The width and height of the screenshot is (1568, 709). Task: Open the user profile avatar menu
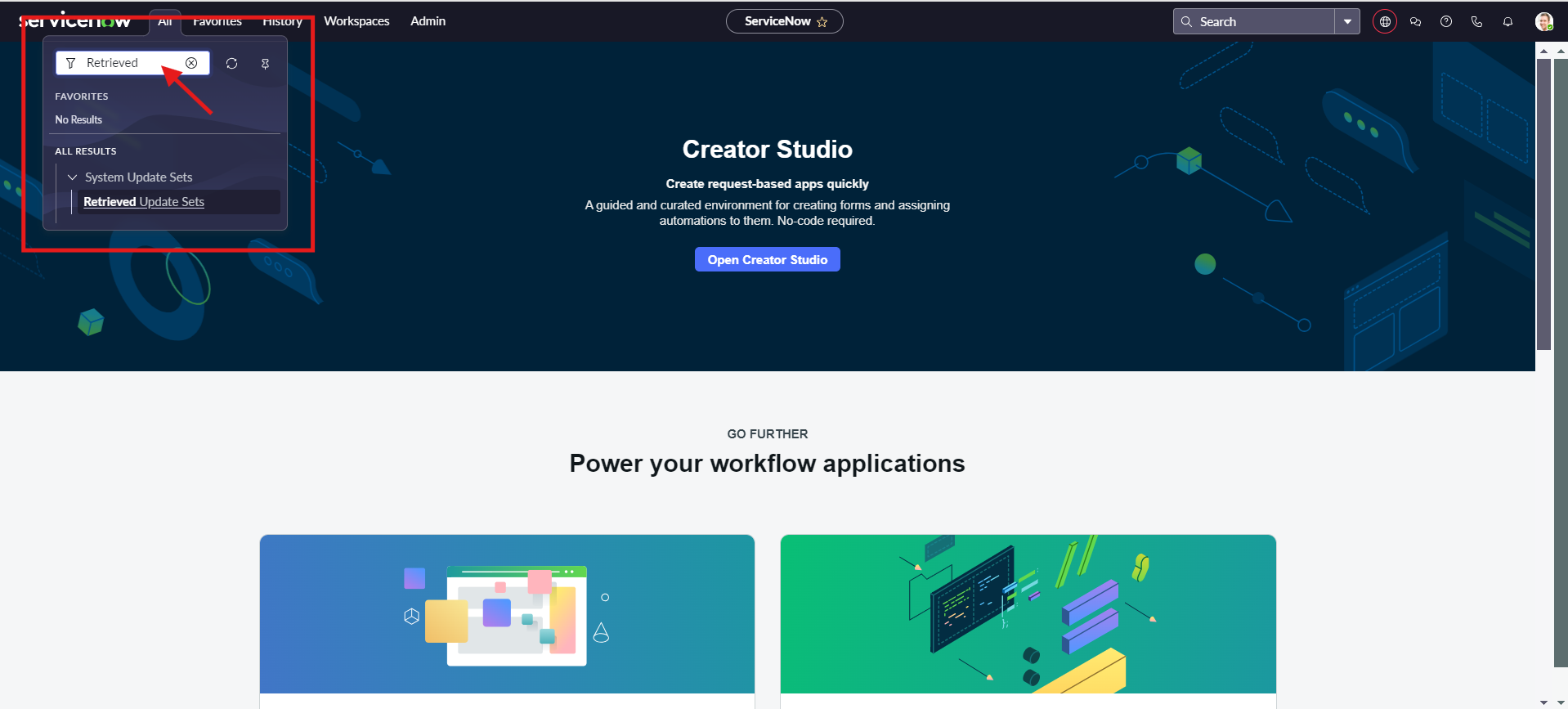(1543, 22)
